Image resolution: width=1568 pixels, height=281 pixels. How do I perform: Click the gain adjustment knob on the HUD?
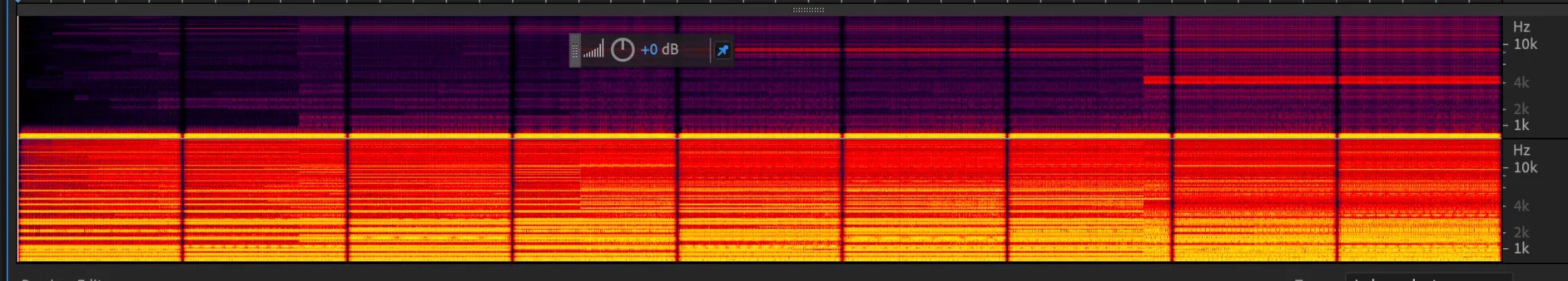click(x=622, y=50)
